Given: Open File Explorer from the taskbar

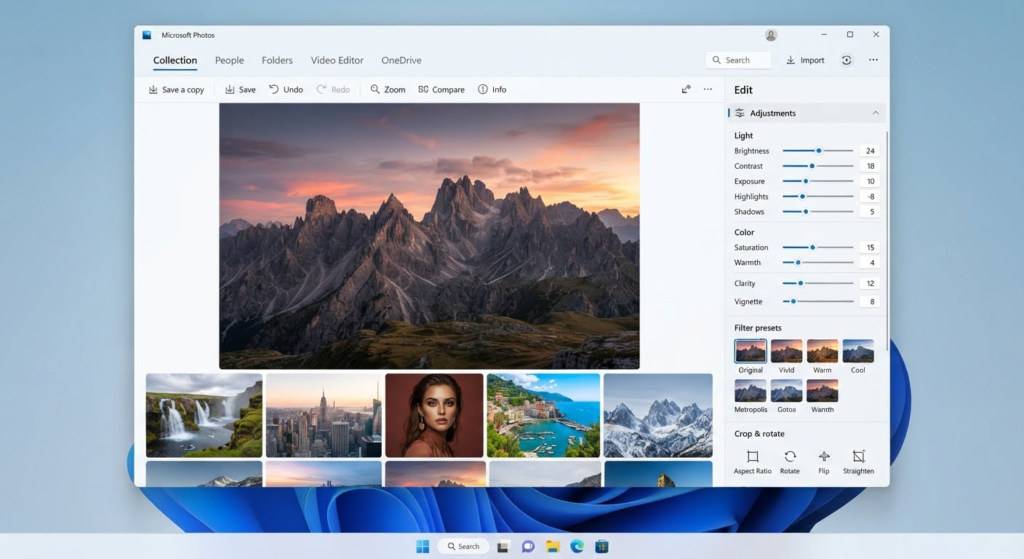Looking at the screenshot, I should (552, 547).
